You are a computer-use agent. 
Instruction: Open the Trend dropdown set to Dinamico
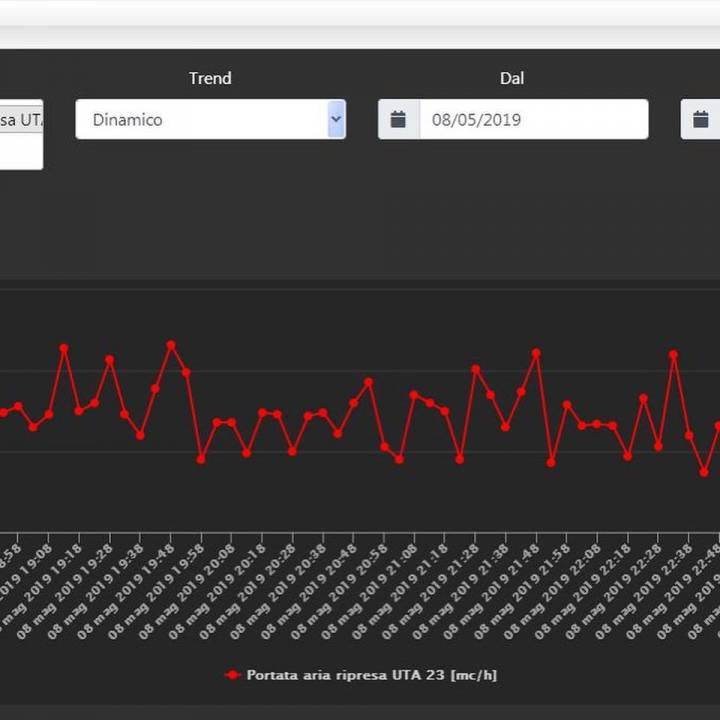pyautogui.click(x=210, y=119)
